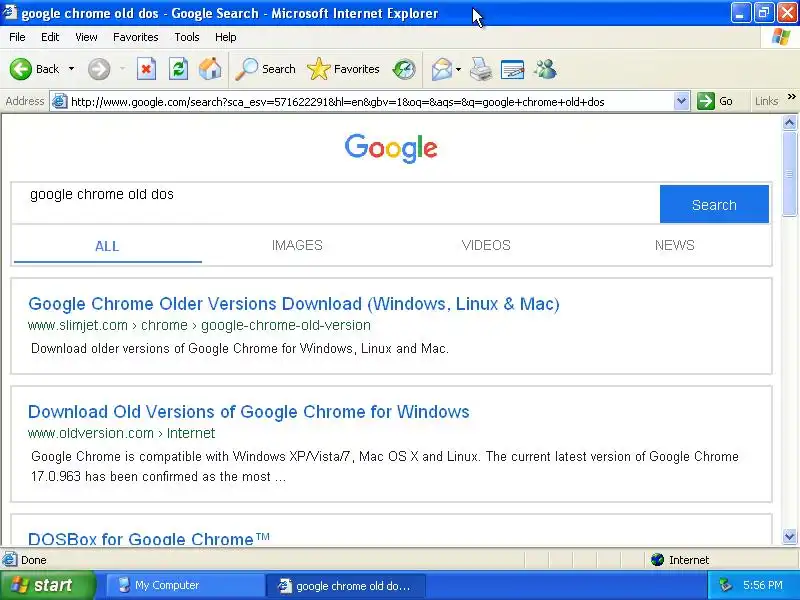
Task: Open DOSBox for Google Chrome link
Action: click(148, 539)
